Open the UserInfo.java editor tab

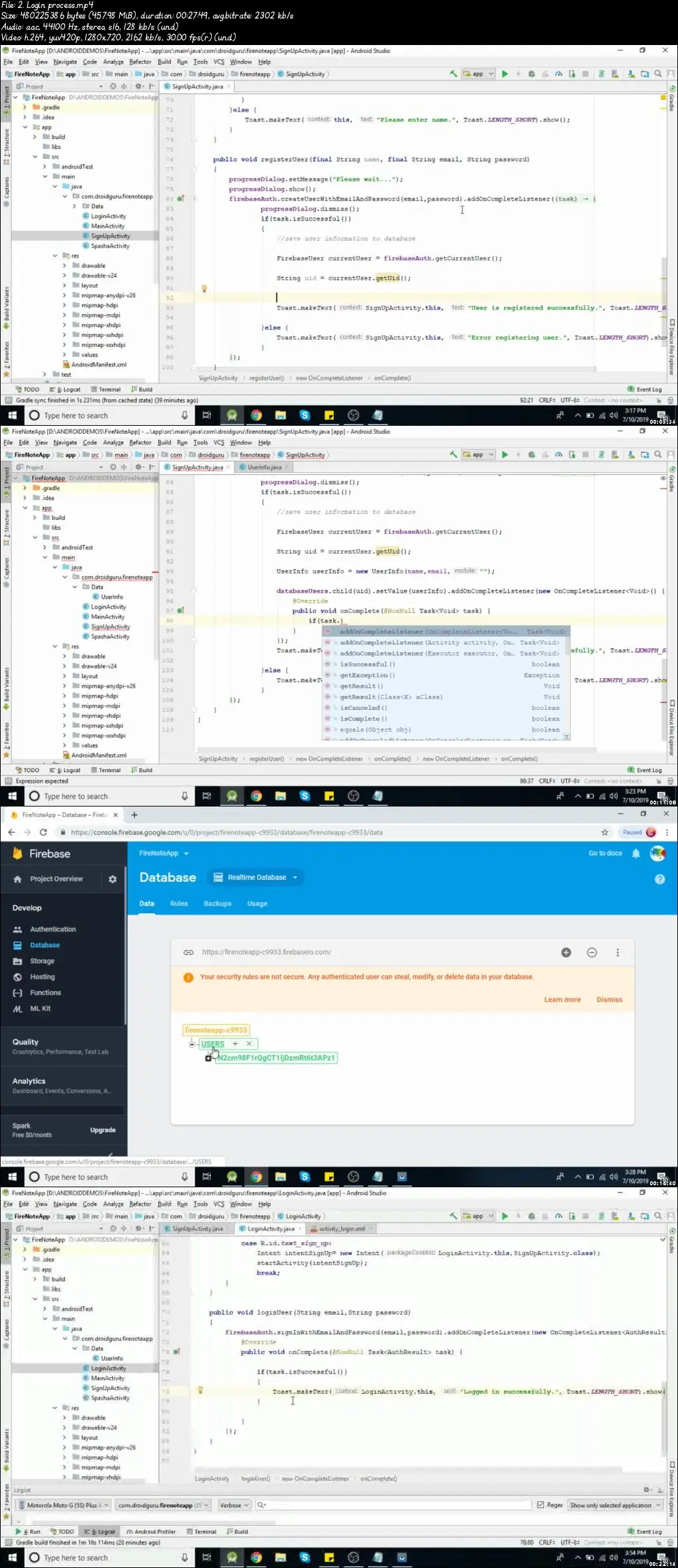264,467
